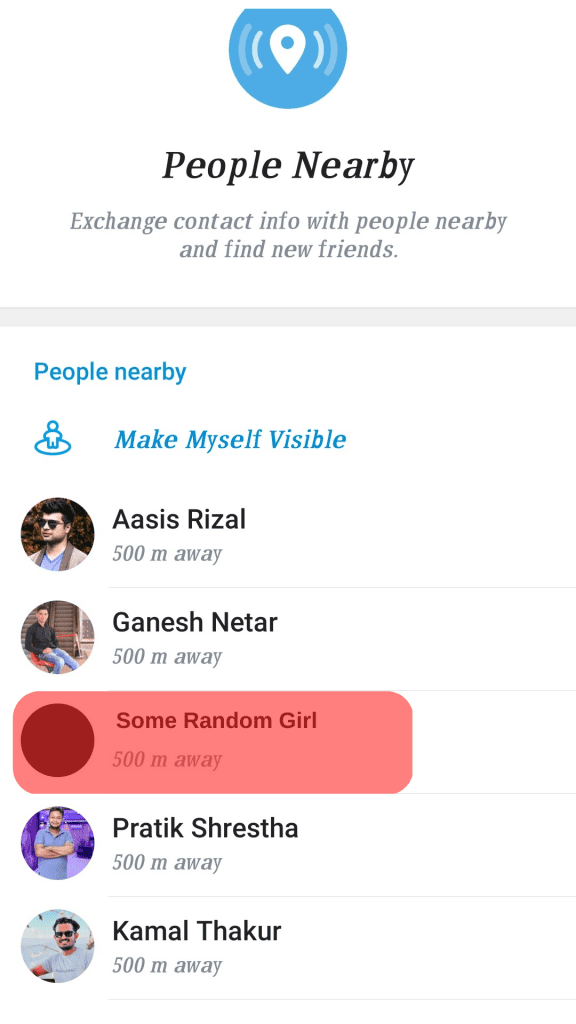Image resolution: width=576 pixels, height=1024 pixels.
Task: Toggle visibility to nearby people
Action: [230, 438]
